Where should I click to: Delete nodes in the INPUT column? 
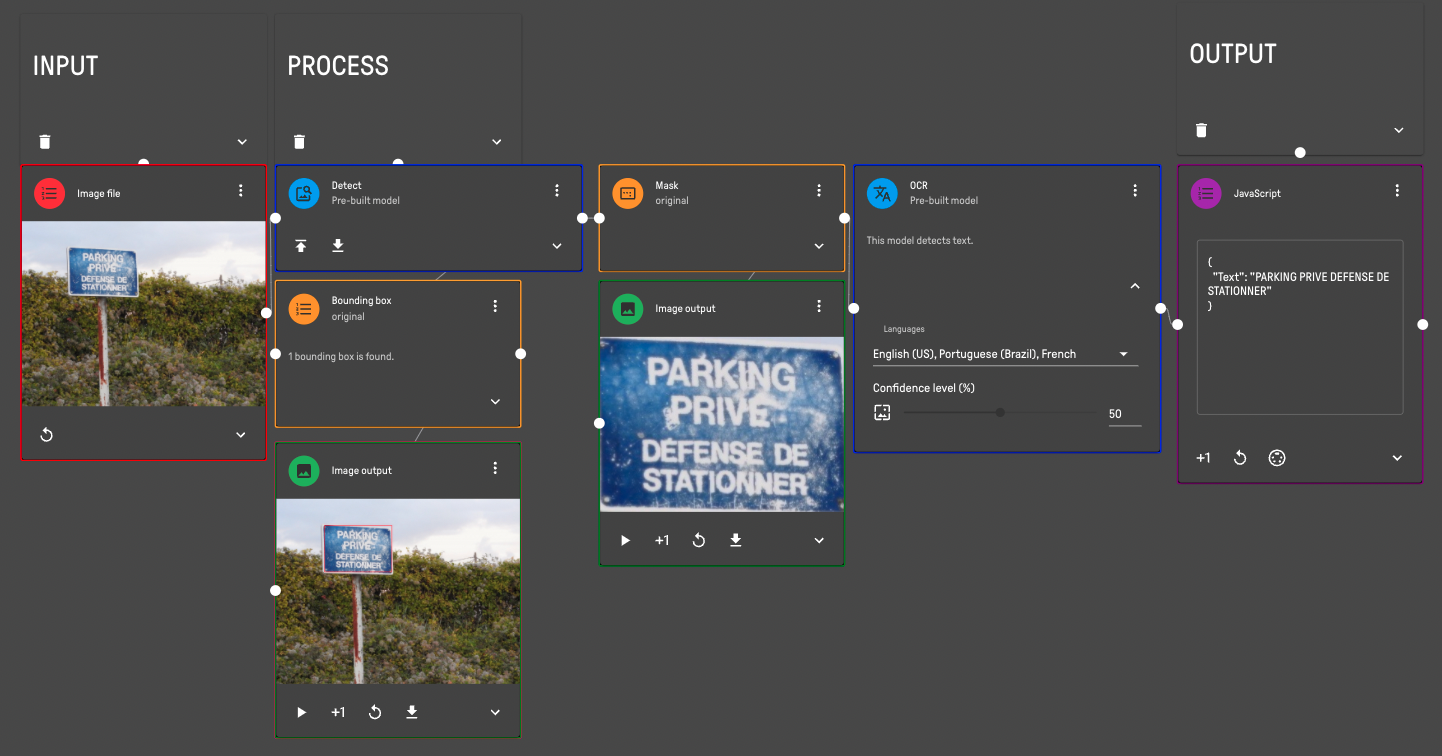(x=44, y=141)
